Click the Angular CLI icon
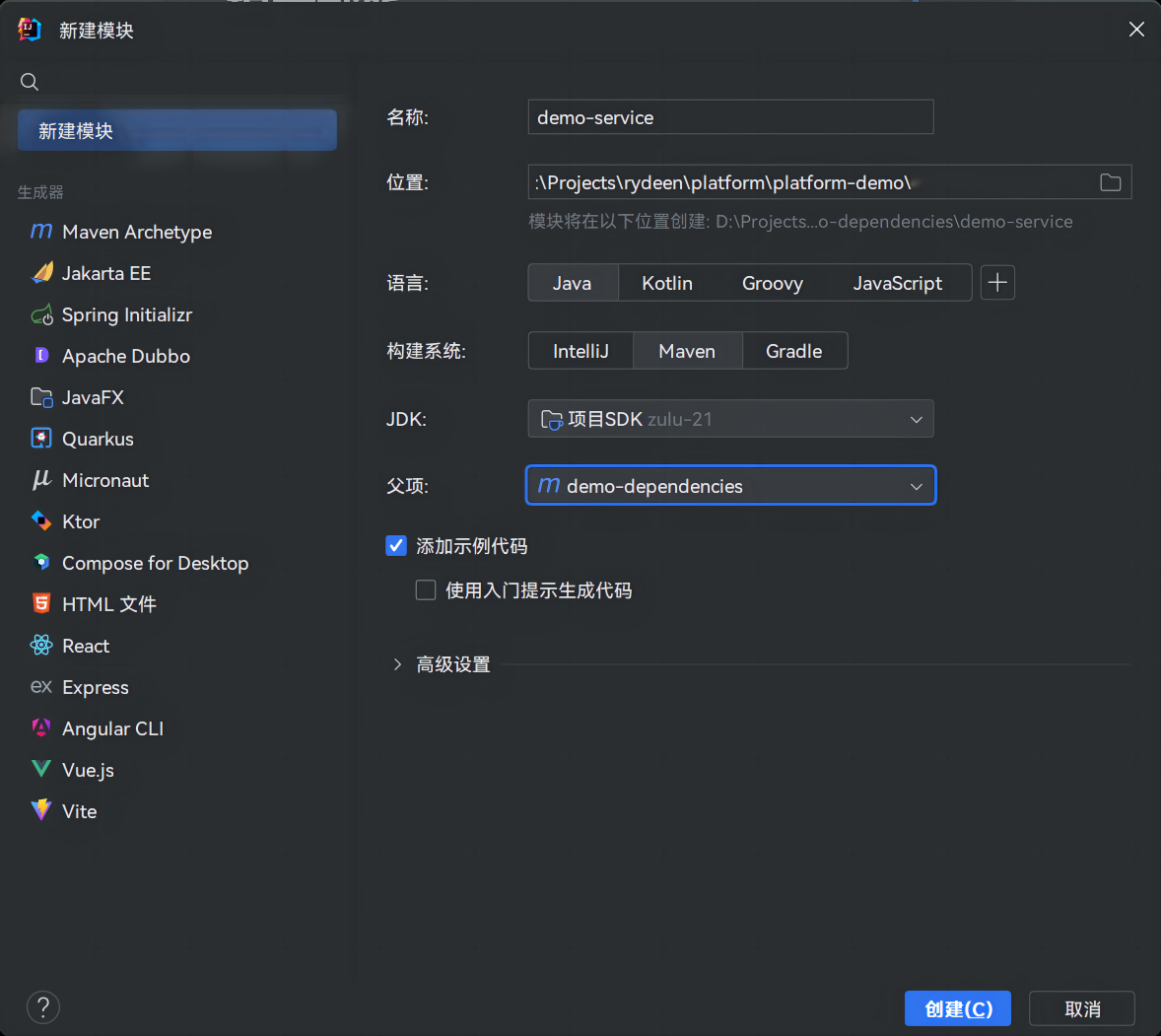1161x1036 pixels. coord(41,728)
